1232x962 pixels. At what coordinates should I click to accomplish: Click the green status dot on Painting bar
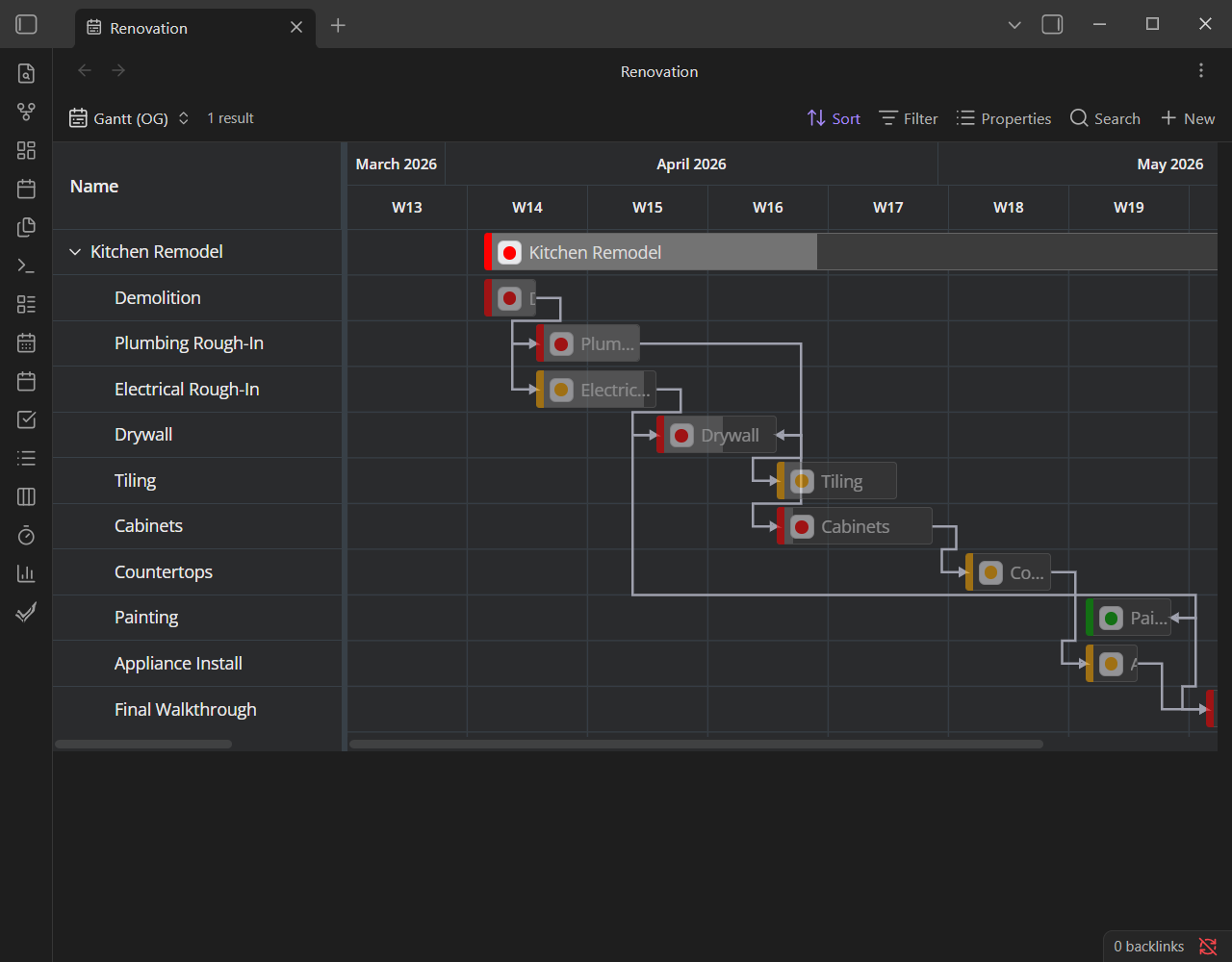[x=1111, y=619]
